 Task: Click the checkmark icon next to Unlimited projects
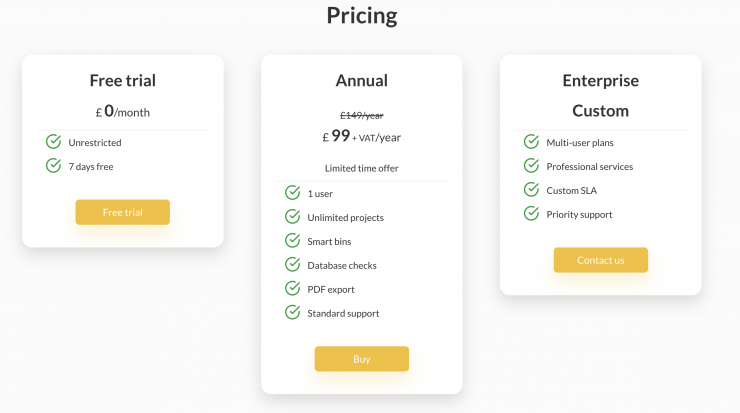tap(293, 217)
